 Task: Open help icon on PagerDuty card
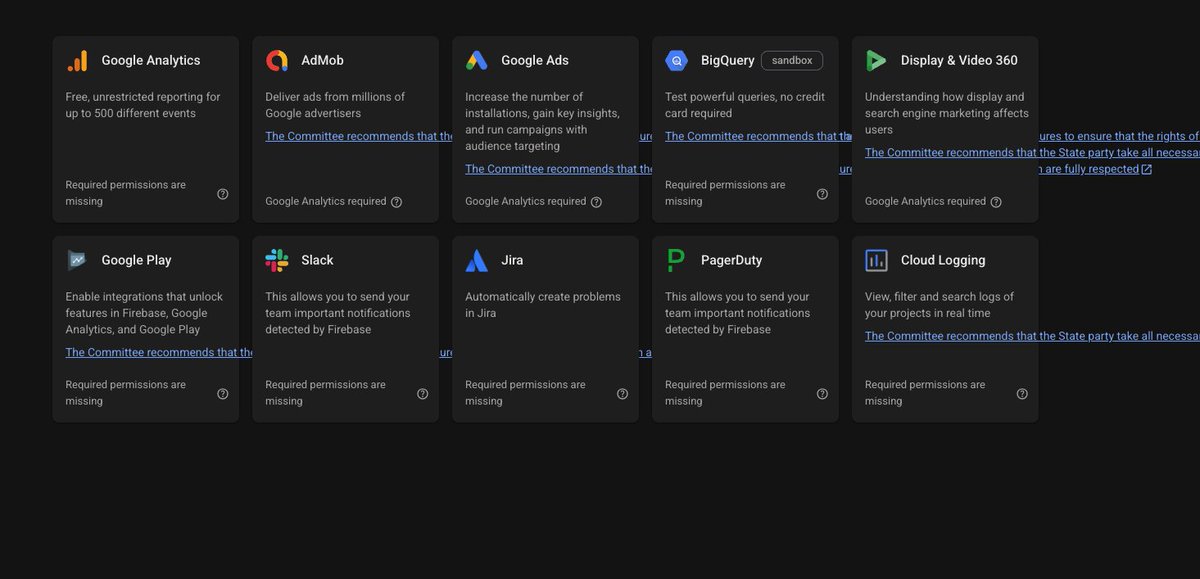(823, 394)
